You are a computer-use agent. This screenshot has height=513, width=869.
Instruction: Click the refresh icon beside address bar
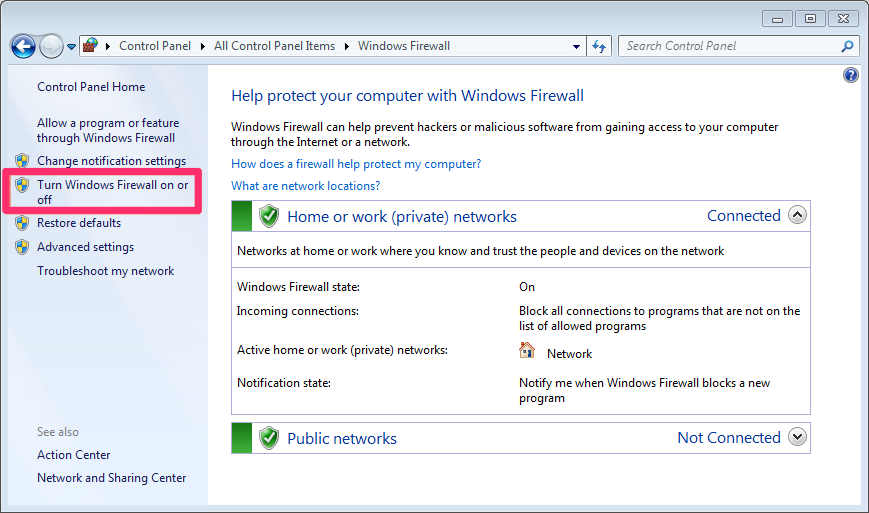pyautogui.click(x=599, y=47)
